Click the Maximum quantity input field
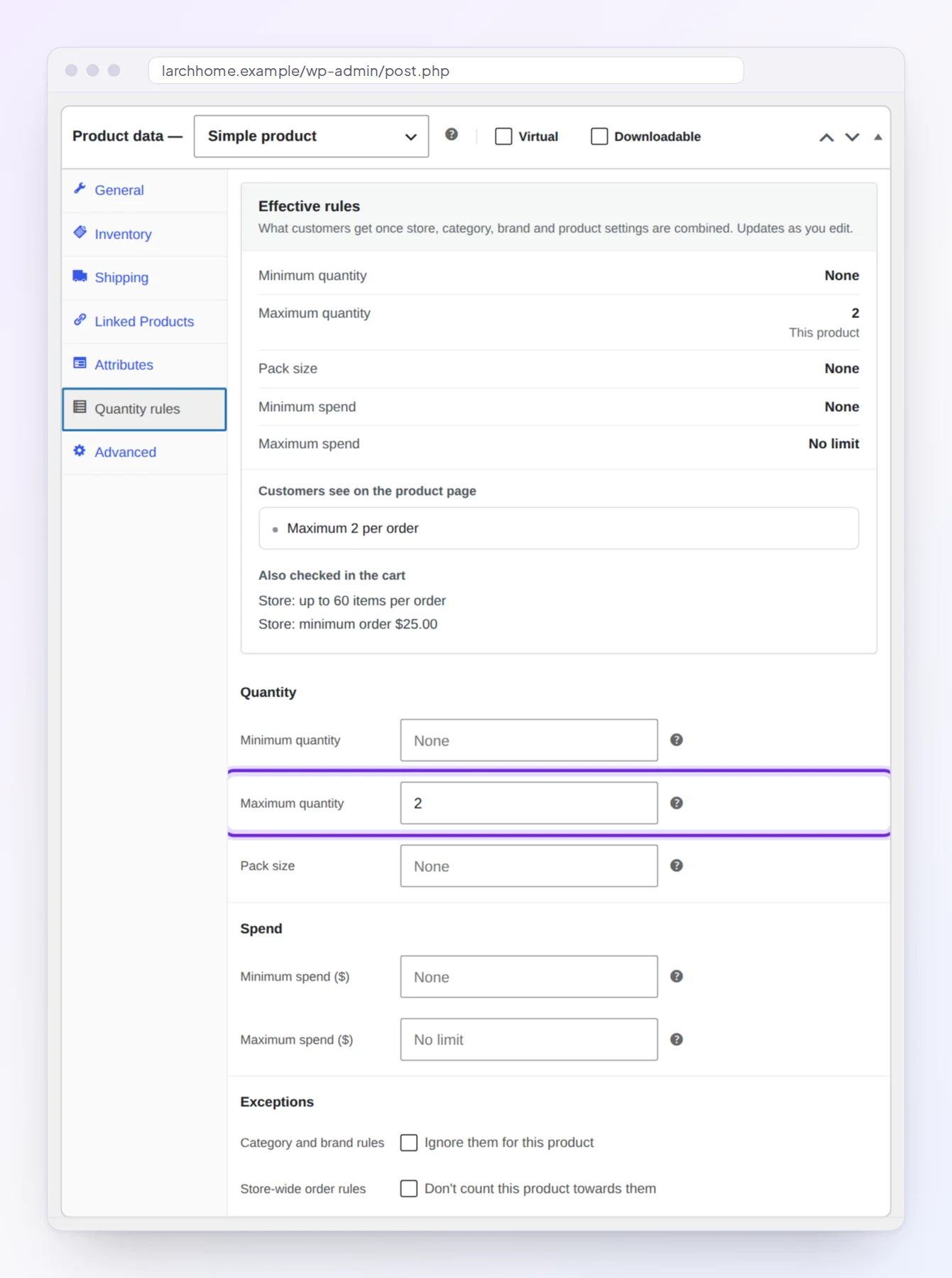This screenshot has width=952, height=1278. 529,803
